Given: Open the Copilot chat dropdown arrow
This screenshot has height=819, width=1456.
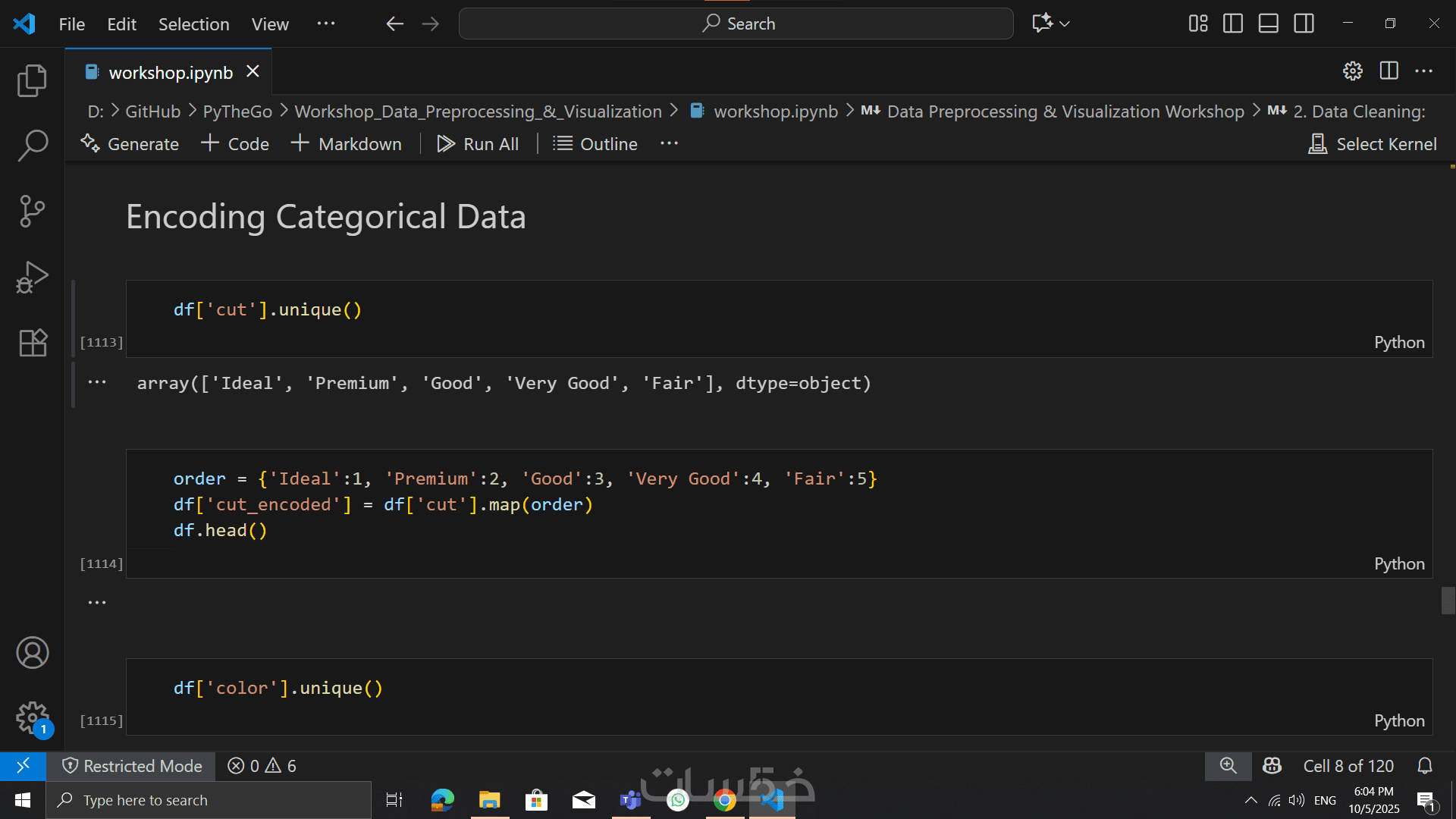Looking at the screenshot, I should click(1065, 24).
